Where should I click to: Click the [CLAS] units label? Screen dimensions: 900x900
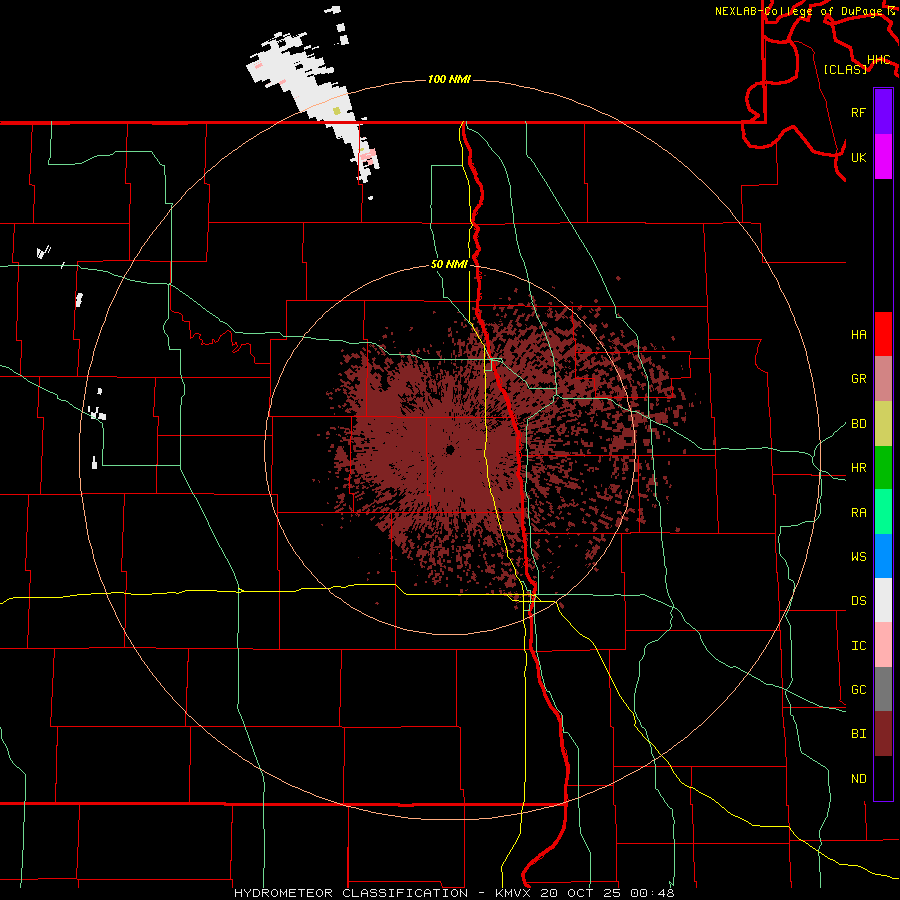pyautogui.click(x=845, y=70)
